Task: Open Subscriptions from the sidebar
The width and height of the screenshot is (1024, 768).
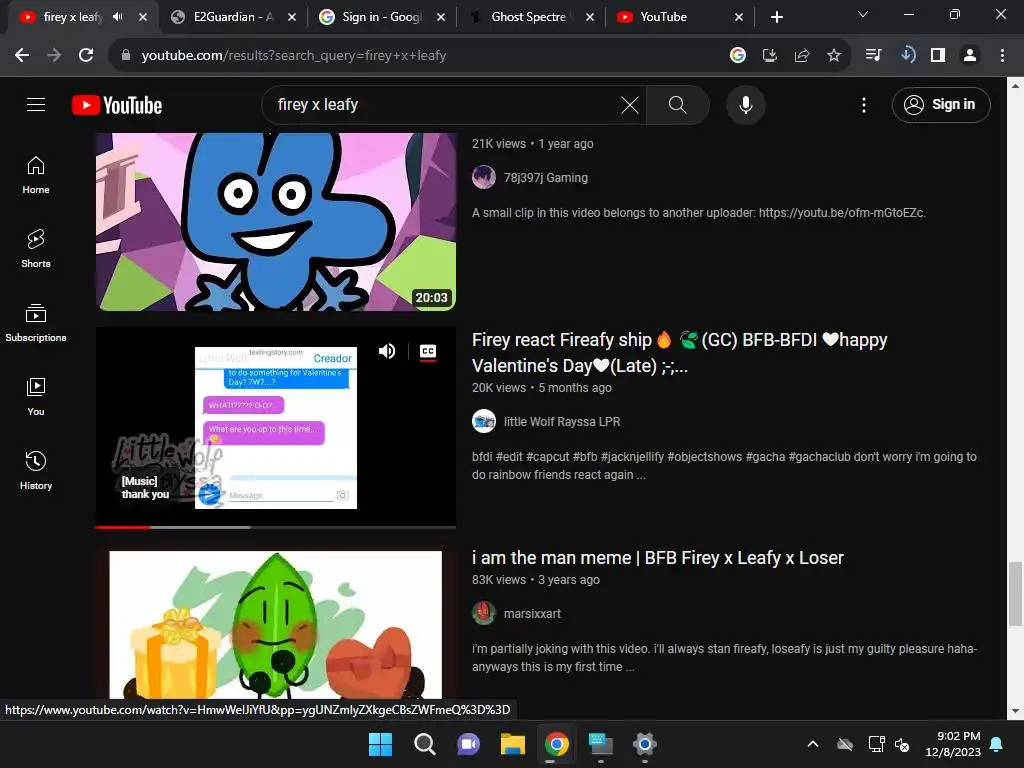Action: tap(36, 323)
